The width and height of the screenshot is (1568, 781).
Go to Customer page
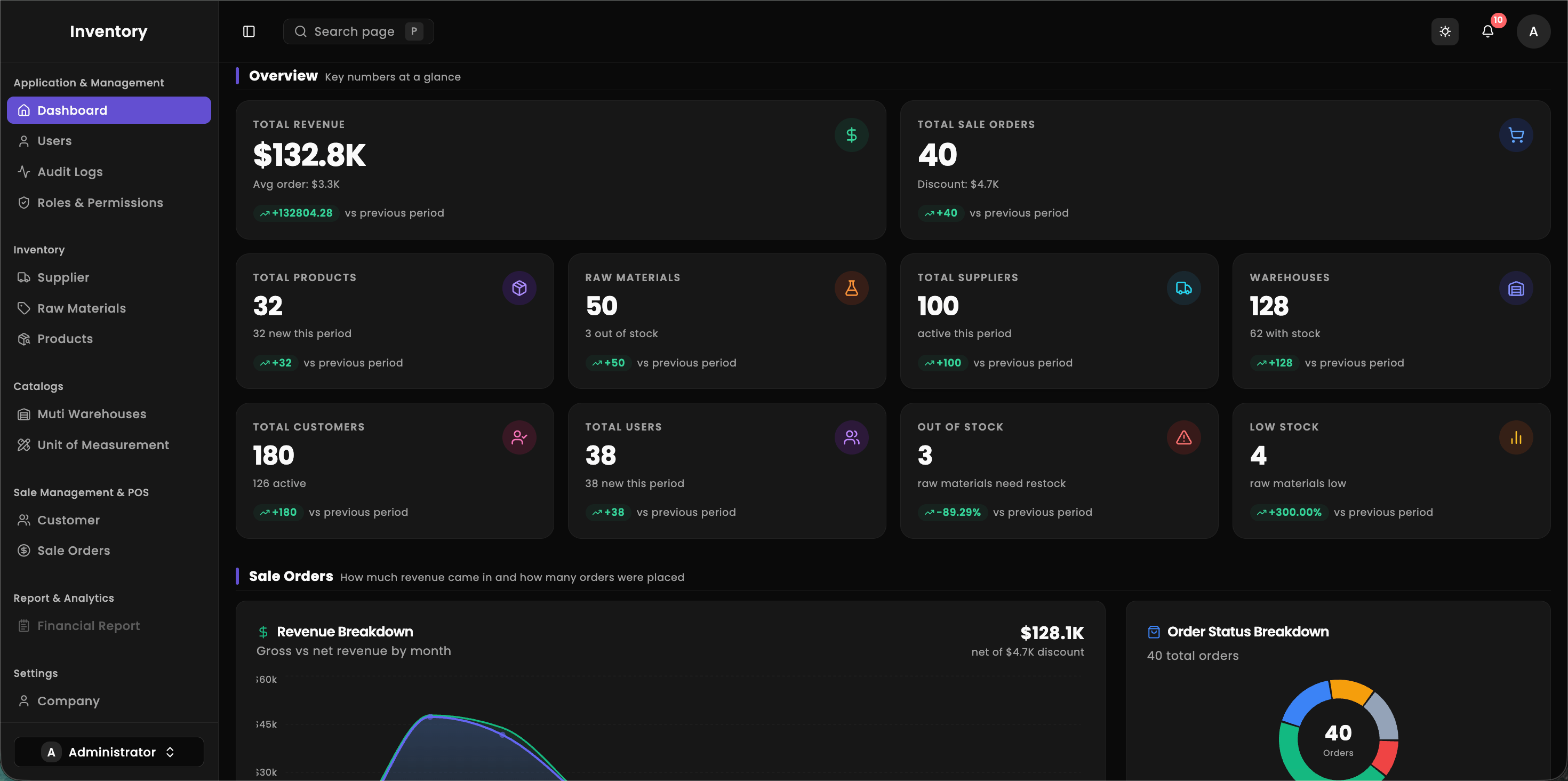pyautogui.click(x=109, y=520)
